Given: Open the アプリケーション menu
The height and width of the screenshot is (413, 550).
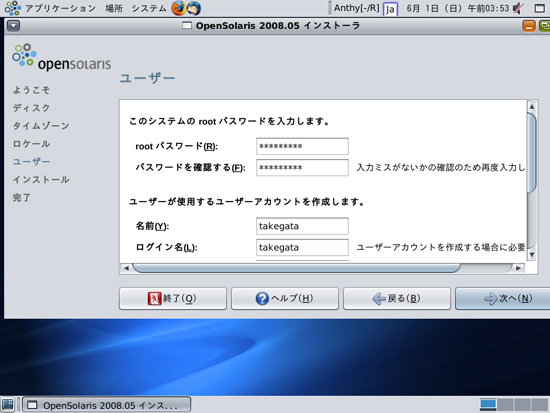Looking at the screenshot, I should tap(60, 8).
